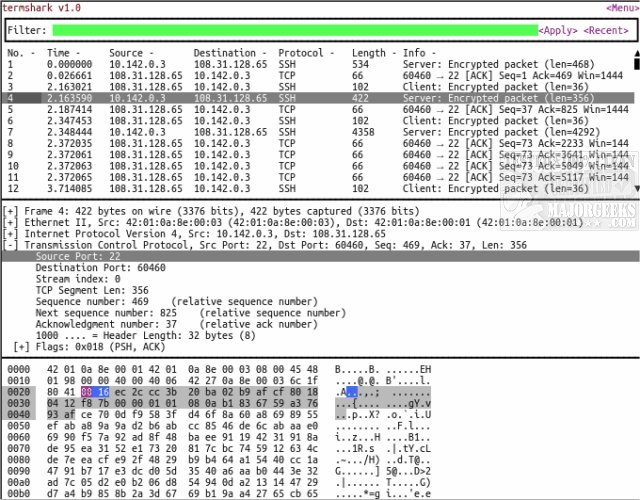
Task: Select hex dump row at offset 00a0
Action: coord(219,482)
